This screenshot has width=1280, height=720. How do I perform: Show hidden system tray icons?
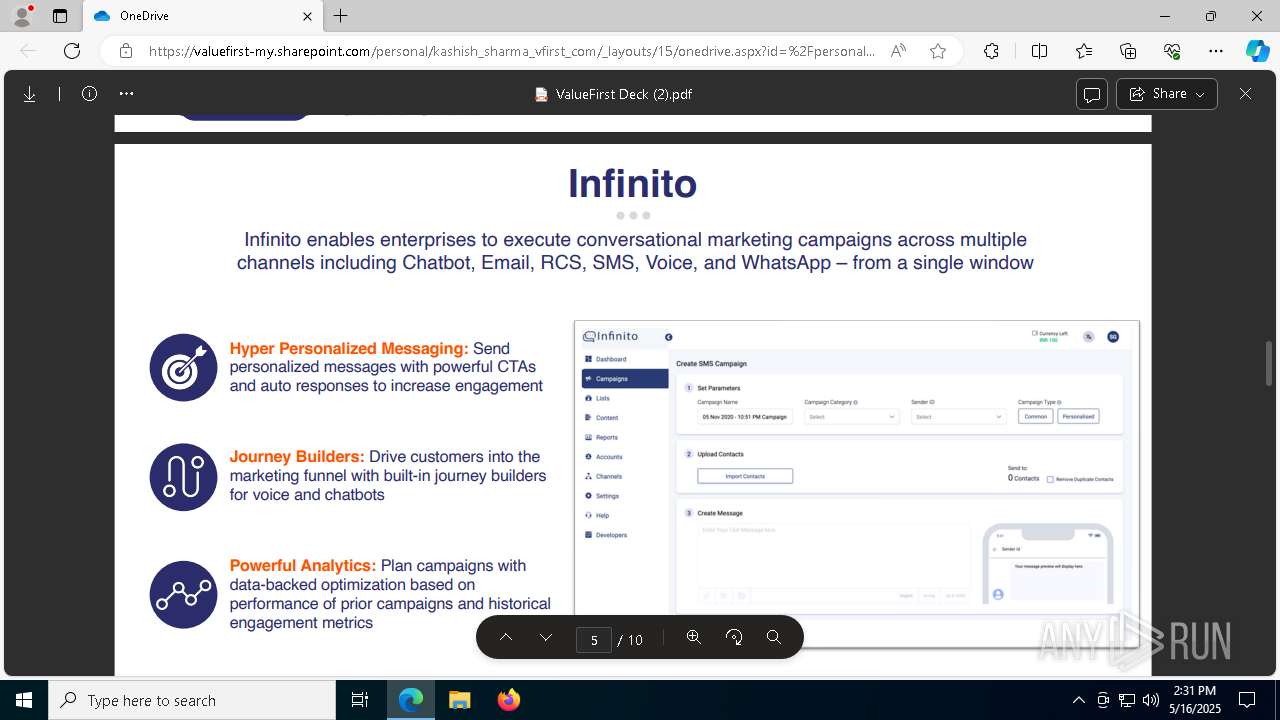(x=1078, y=700)
